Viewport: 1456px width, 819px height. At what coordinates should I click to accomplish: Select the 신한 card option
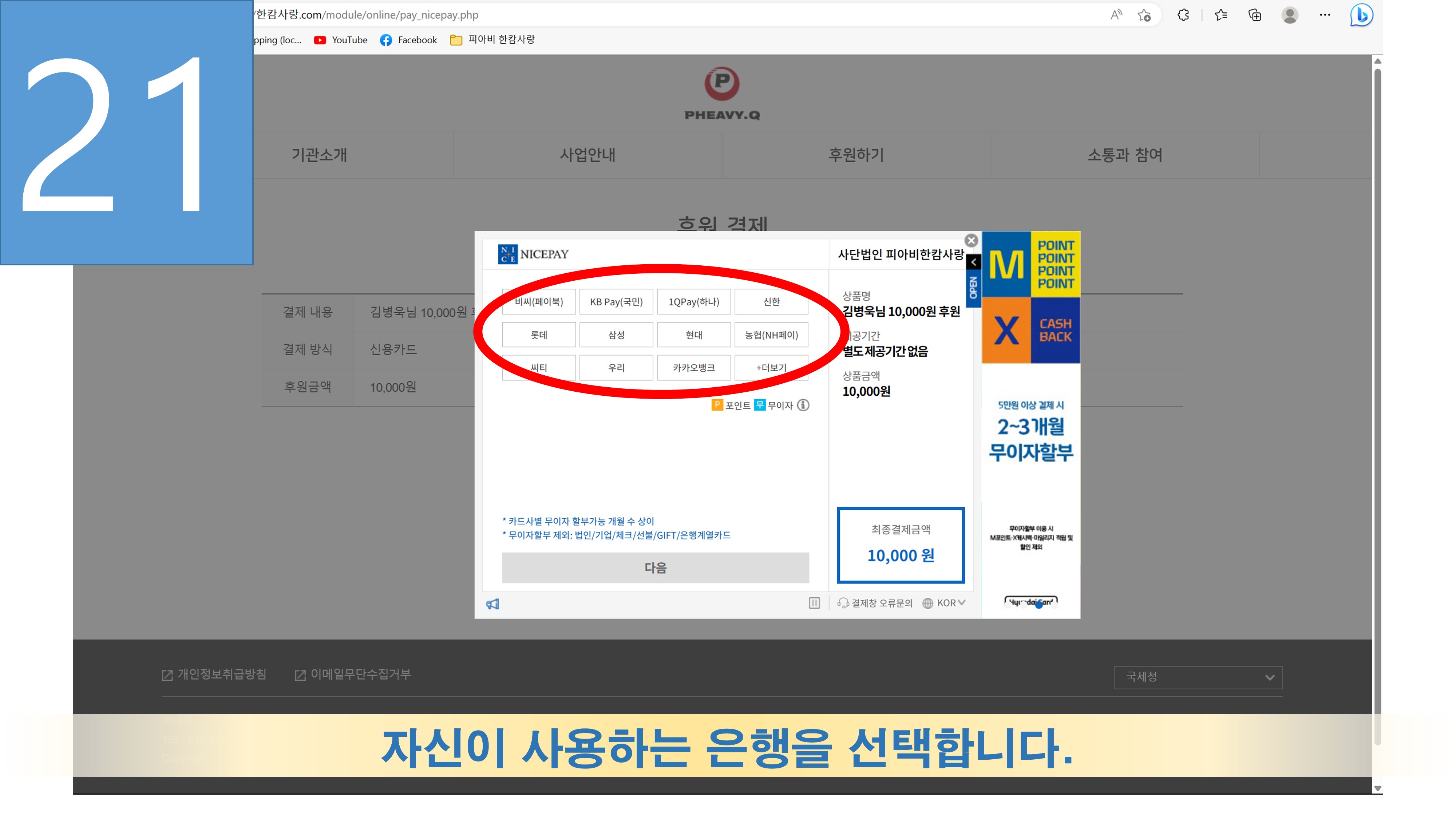coord(771,302)
